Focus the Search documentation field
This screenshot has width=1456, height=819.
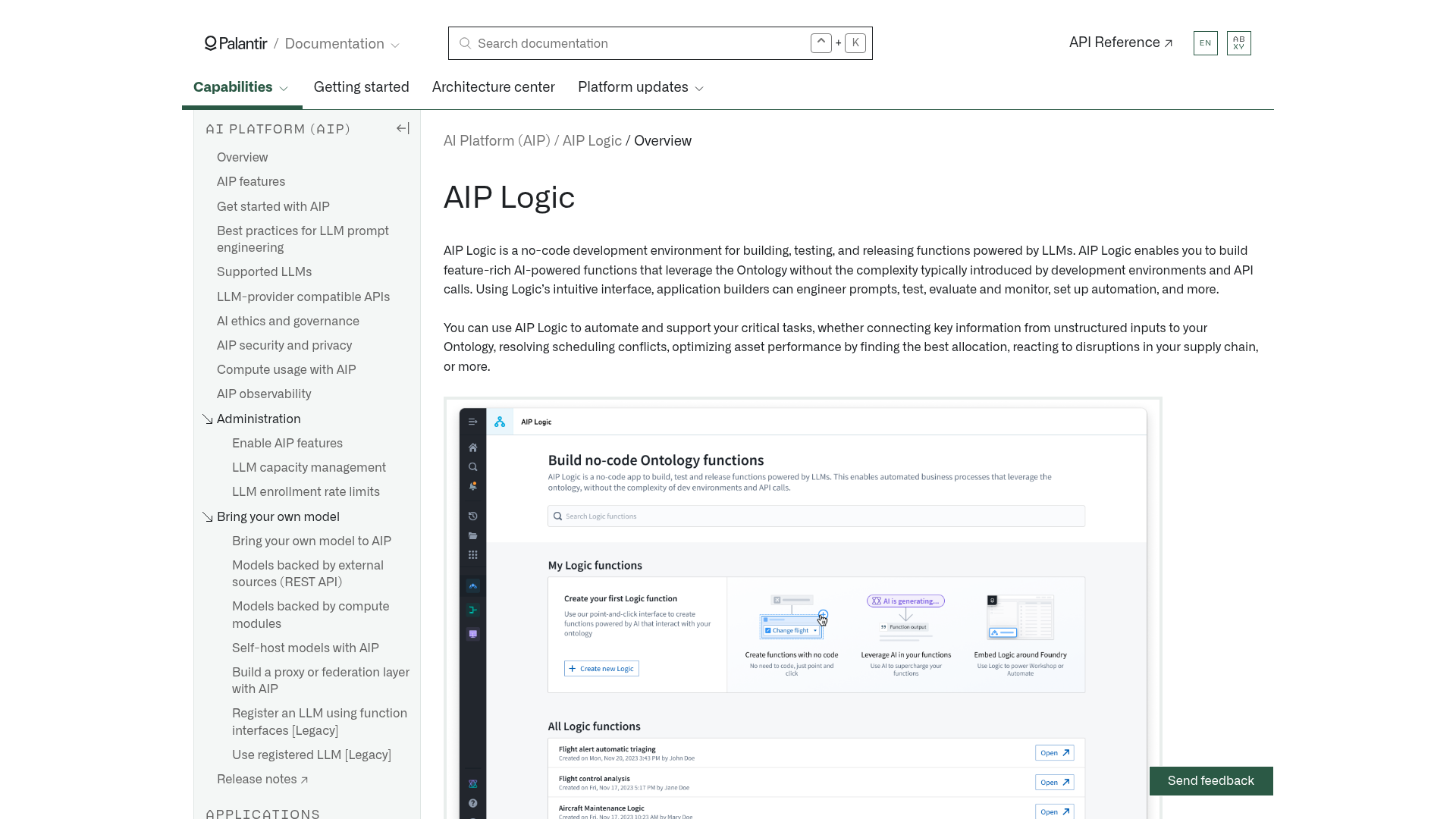[x=660, y=43]
